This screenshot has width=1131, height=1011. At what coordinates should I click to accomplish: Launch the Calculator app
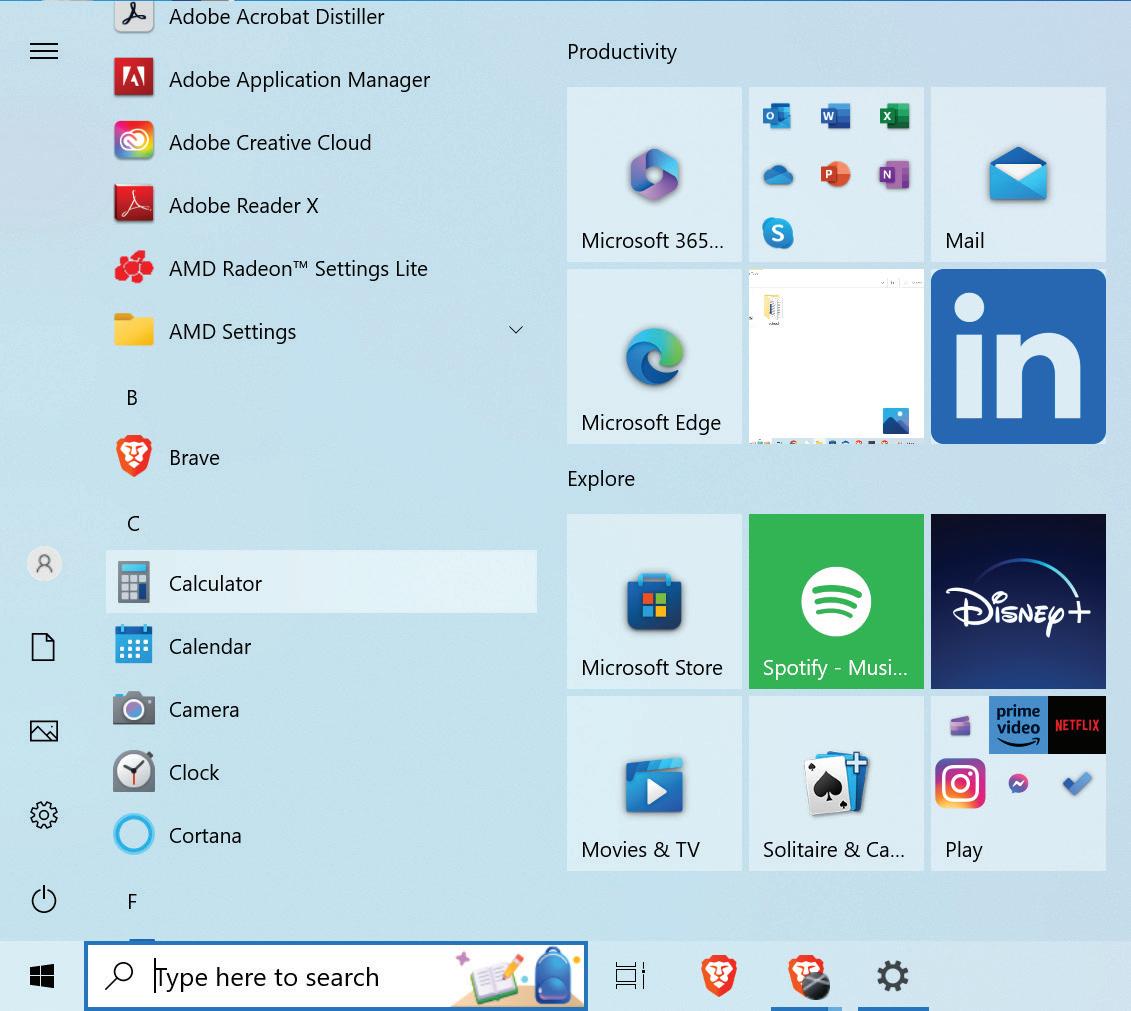click(x=321, y=583)
